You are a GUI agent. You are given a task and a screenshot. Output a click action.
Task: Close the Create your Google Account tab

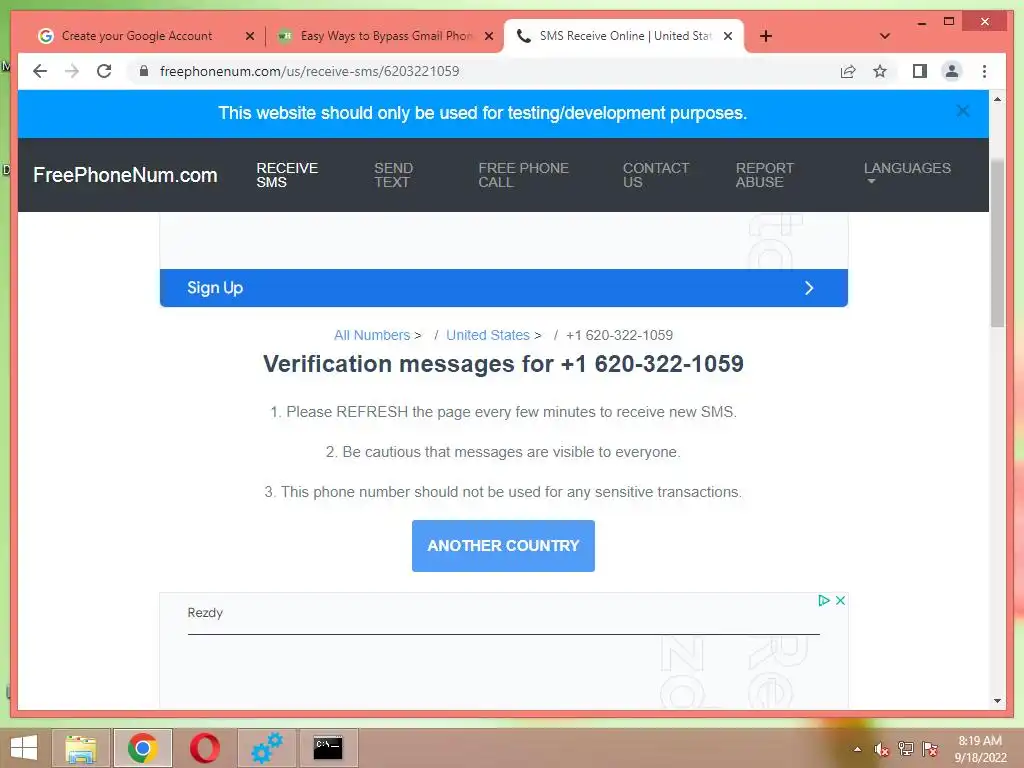click(x=249, y=36)
